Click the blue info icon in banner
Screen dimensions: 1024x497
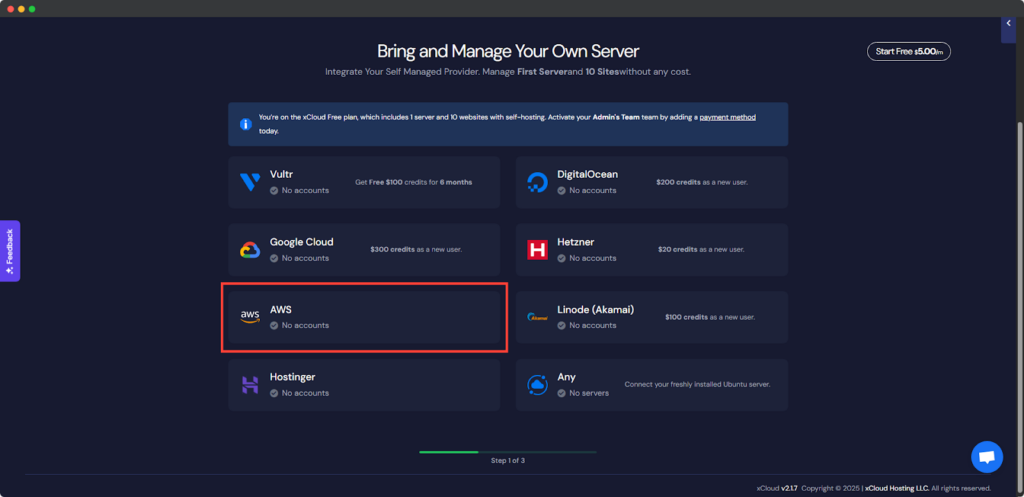[245, 125]
